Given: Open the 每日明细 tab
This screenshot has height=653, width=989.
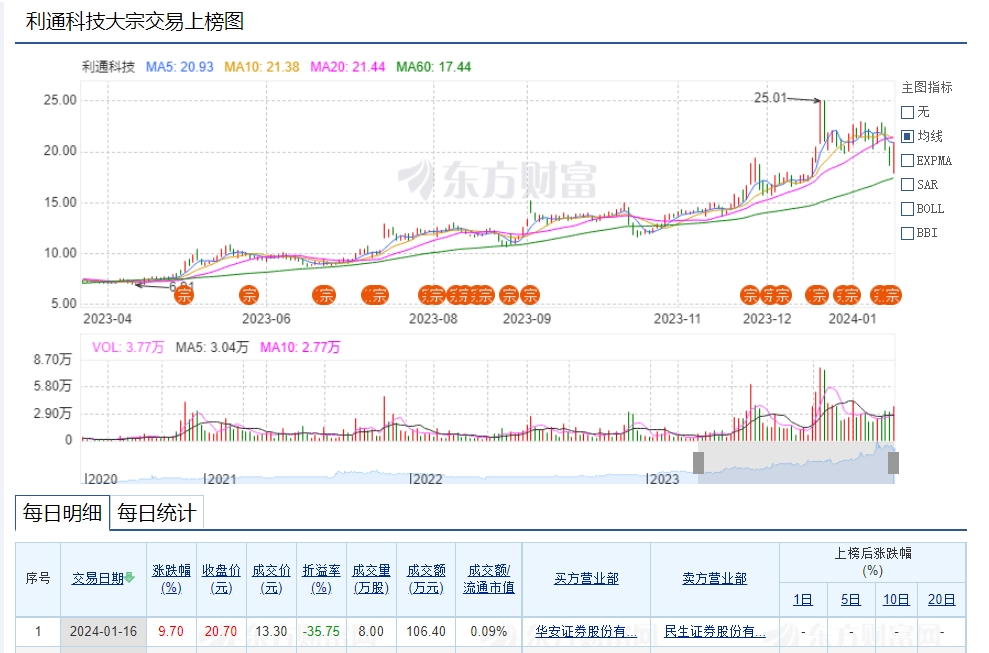Looking at the screenshot, I should (62, 514).
